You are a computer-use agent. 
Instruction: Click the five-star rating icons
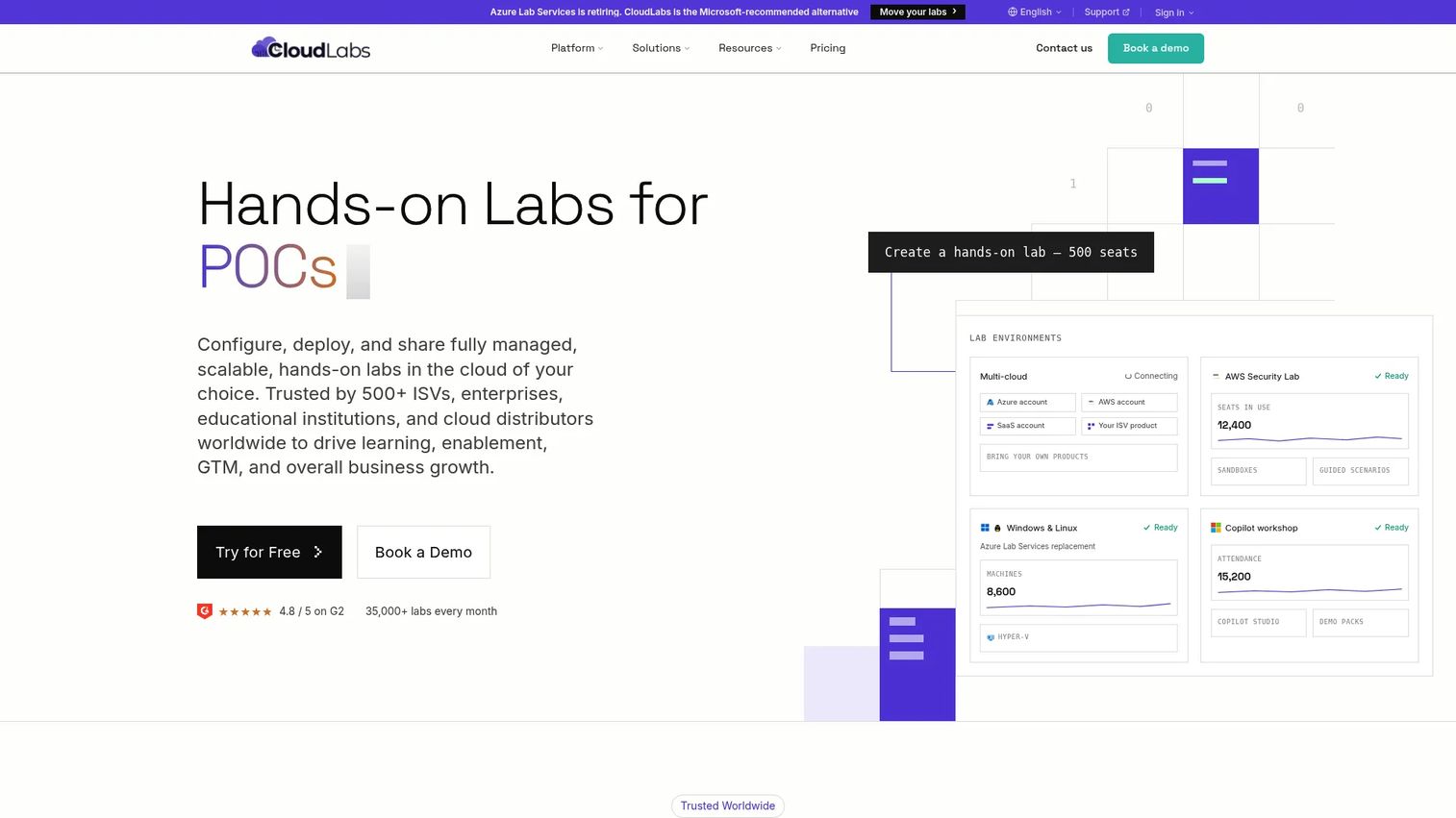(x=245, y=611)
